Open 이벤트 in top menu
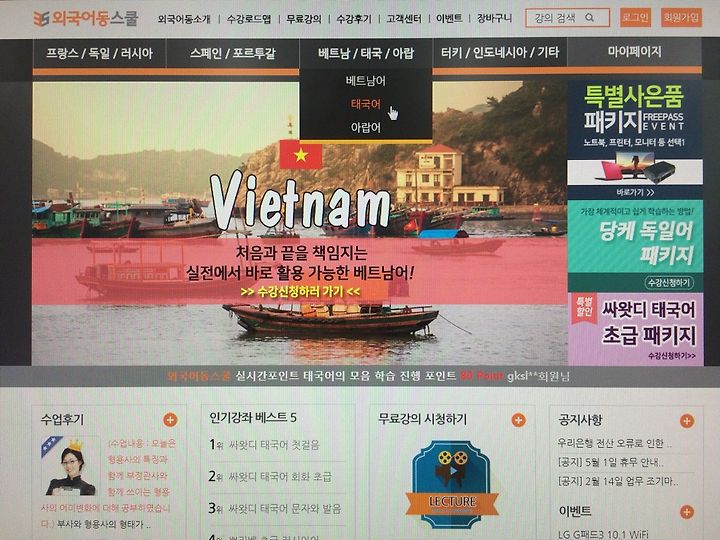The image size is (720, 540). pyautogui.click(x=449, y=19)
